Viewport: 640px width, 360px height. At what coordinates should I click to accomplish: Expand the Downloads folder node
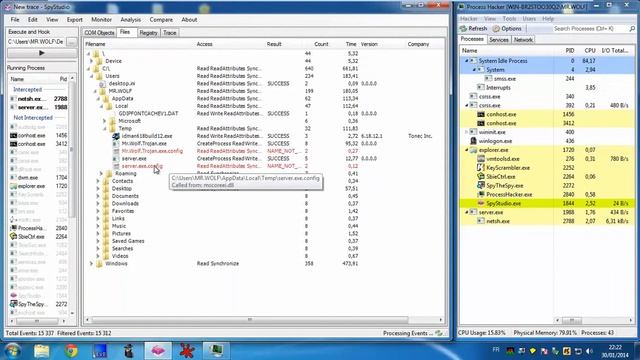[98, 203]
